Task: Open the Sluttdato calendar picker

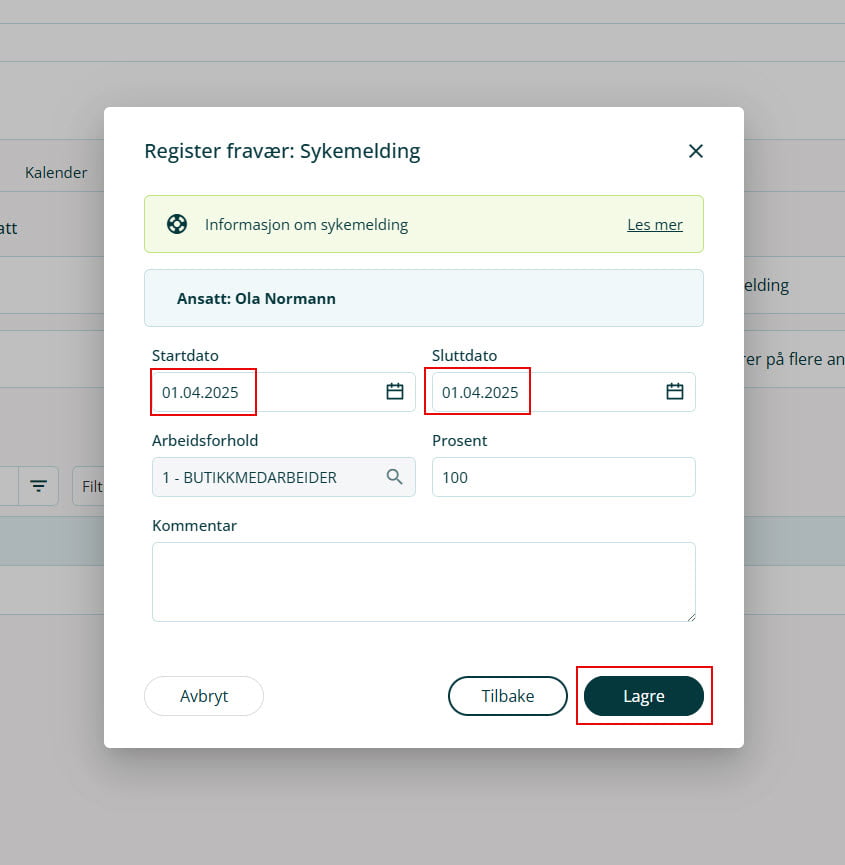Action: 675,392
